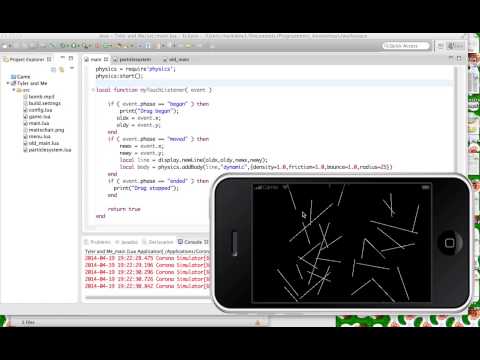The image size is (480, 360).
Task: Click the first Corona Simulator console log line
Action: (148, 258)
